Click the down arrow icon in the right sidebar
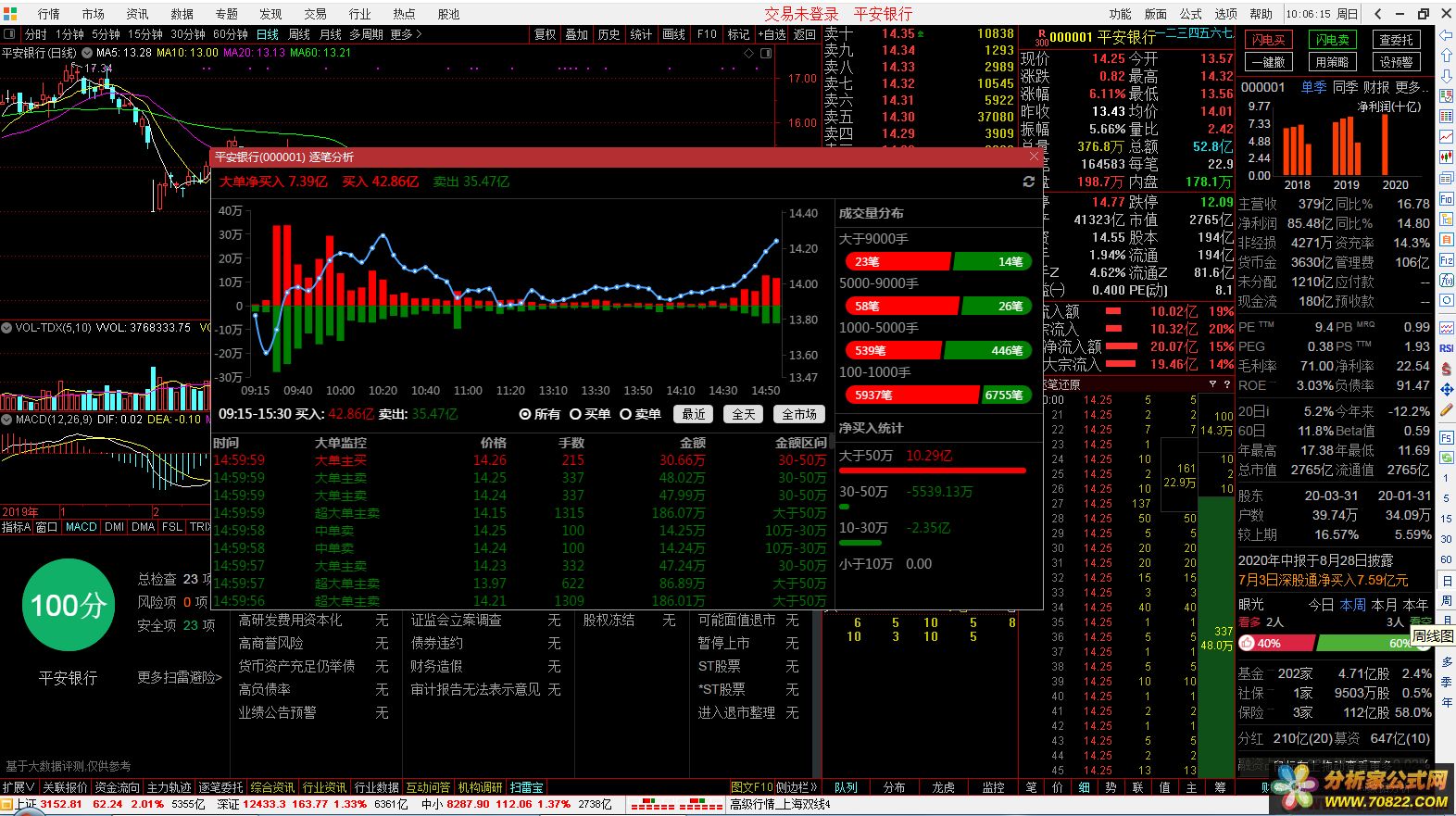This screenshot has width=1456, height=816. [x=1446, y=75]
